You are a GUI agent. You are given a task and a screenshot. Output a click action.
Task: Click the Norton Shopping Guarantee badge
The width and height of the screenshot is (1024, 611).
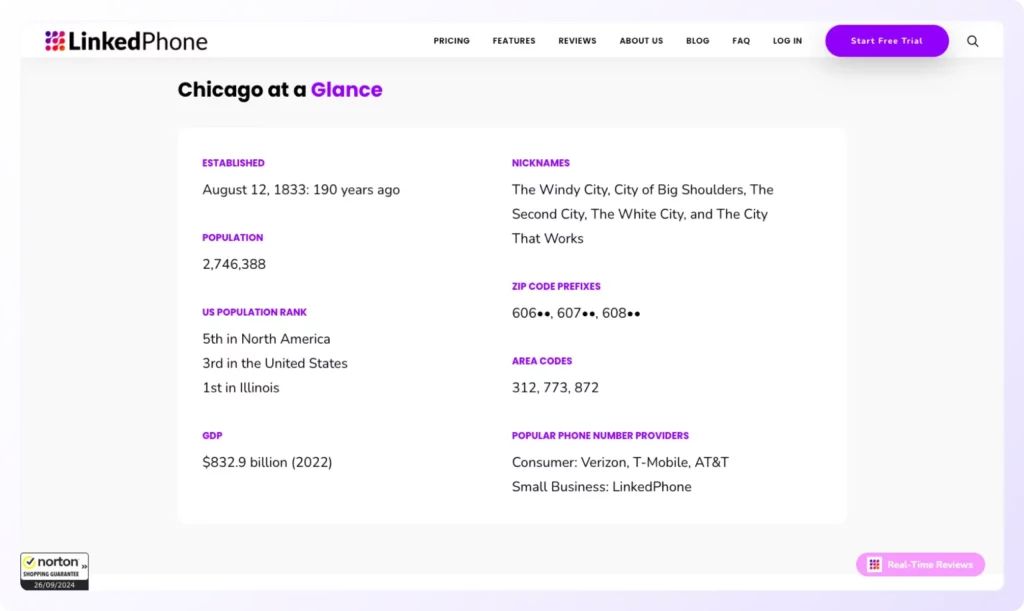point(54,571)
